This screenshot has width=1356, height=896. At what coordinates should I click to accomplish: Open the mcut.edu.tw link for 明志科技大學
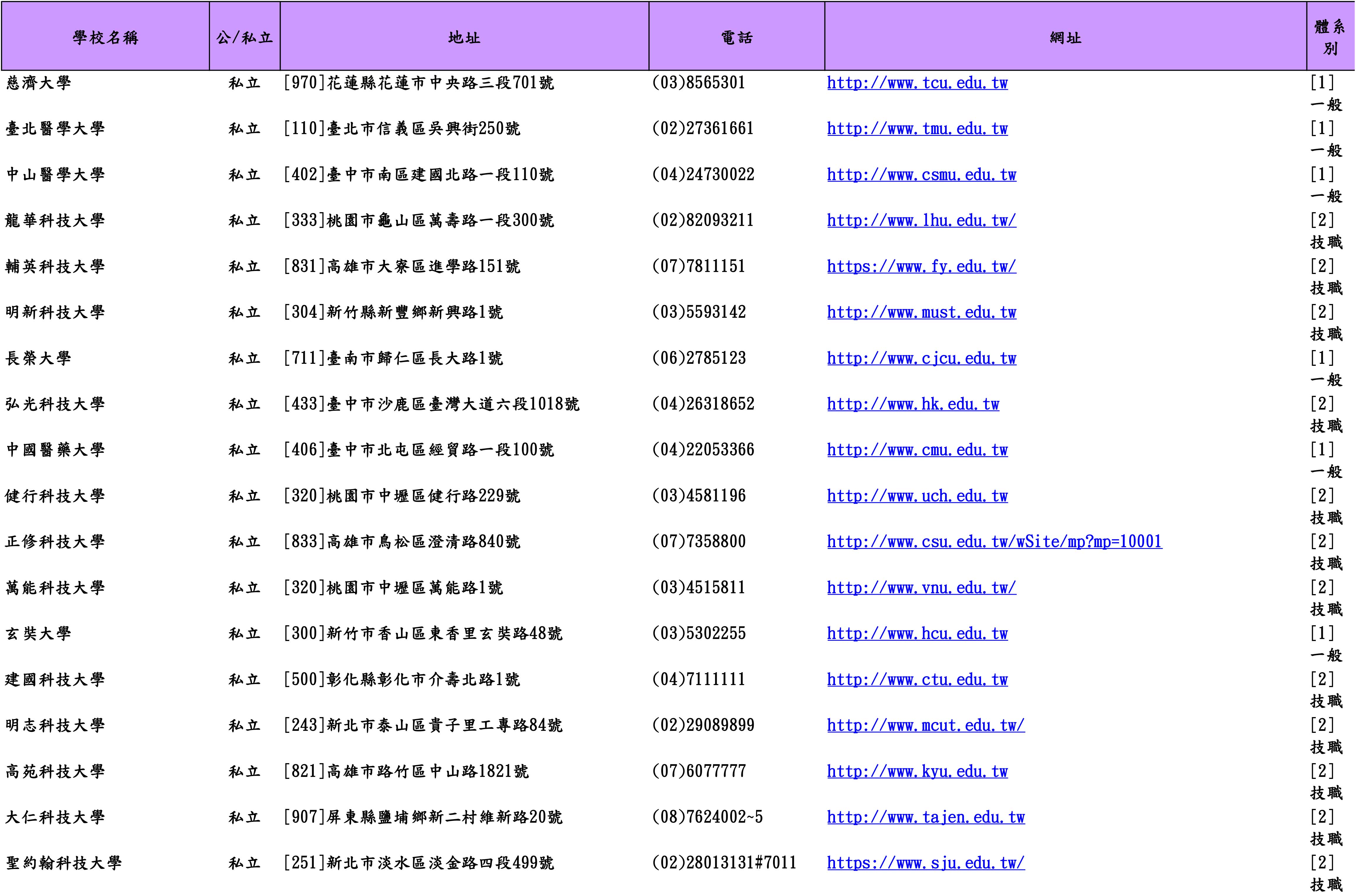click(x=926, y=726)
